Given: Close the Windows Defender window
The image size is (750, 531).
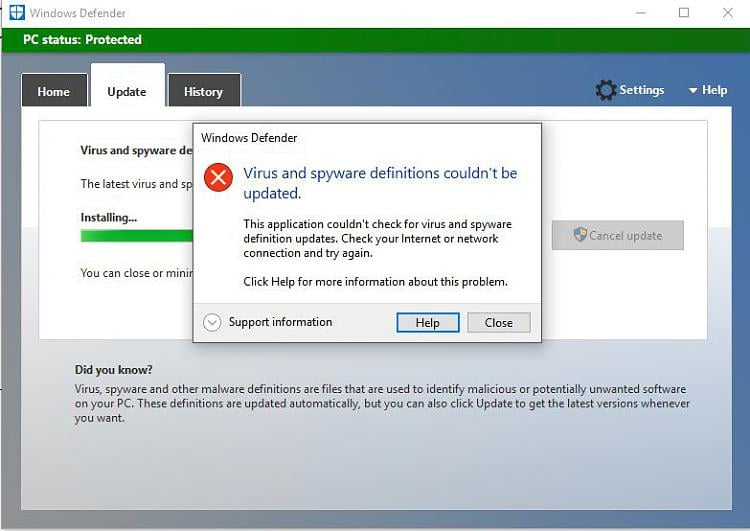Looking at the screenshot, I should (728, 13).
